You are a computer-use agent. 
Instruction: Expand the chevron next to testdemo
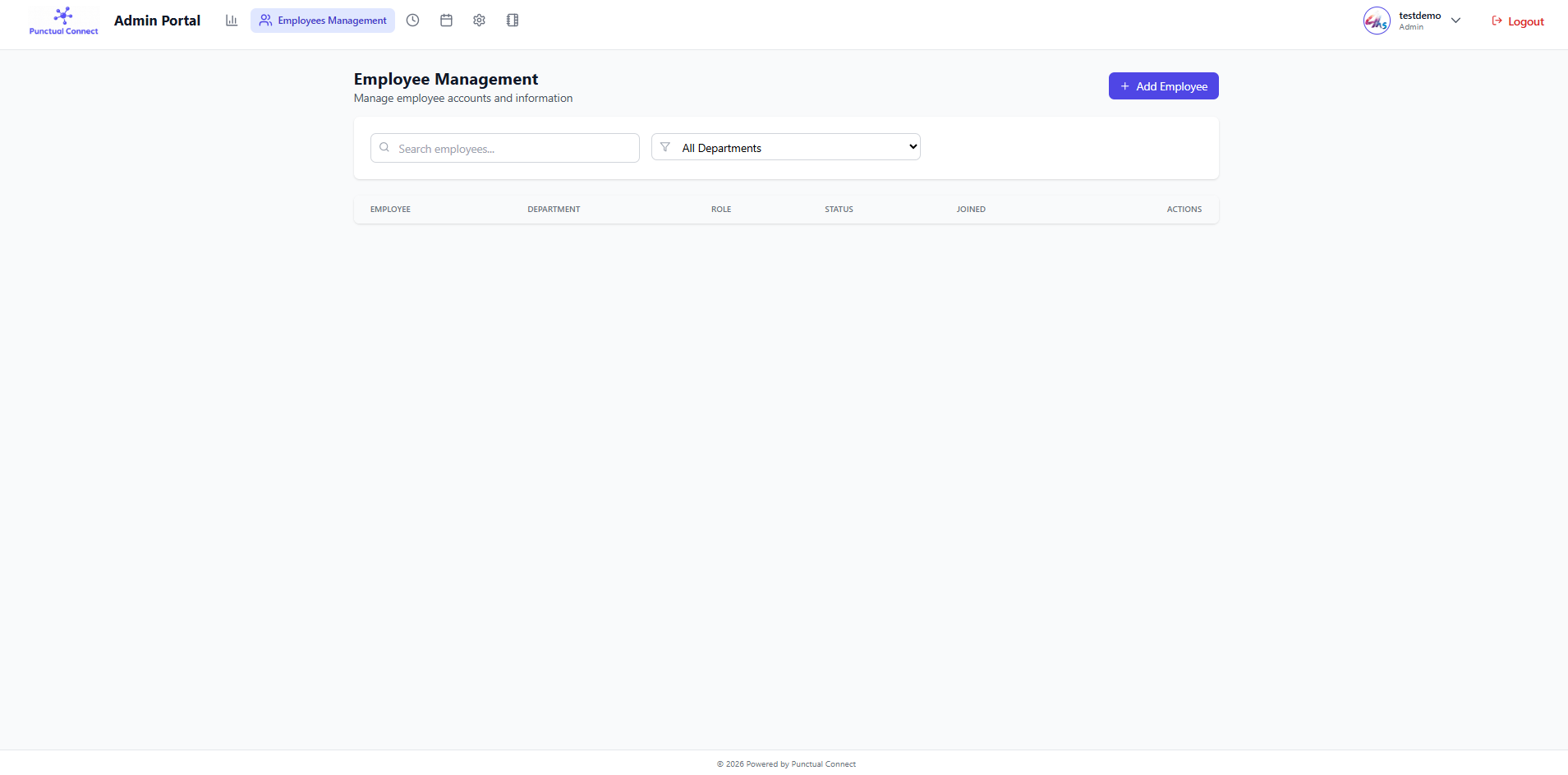pos(1455,21)
